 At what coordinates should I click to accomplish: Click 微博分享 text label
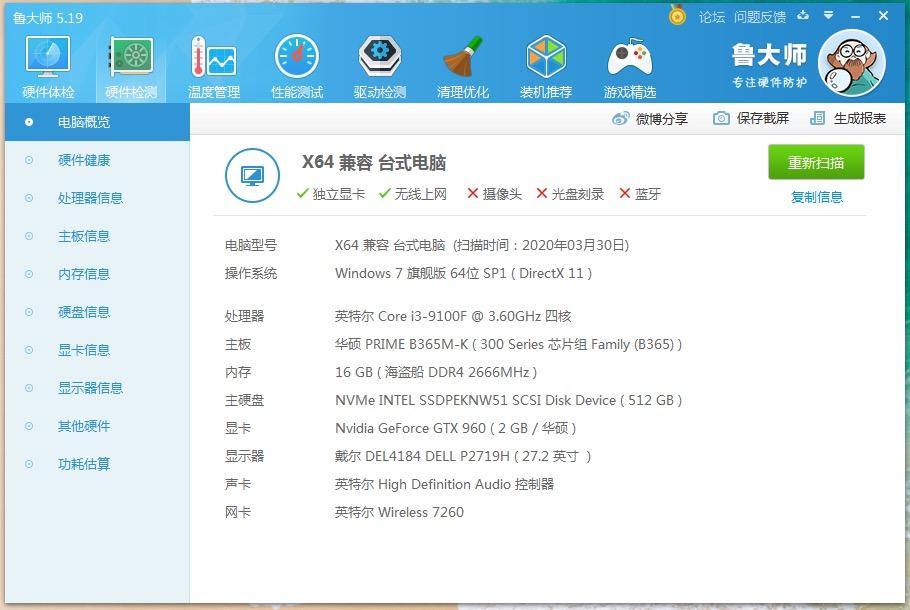pos(662,119)
